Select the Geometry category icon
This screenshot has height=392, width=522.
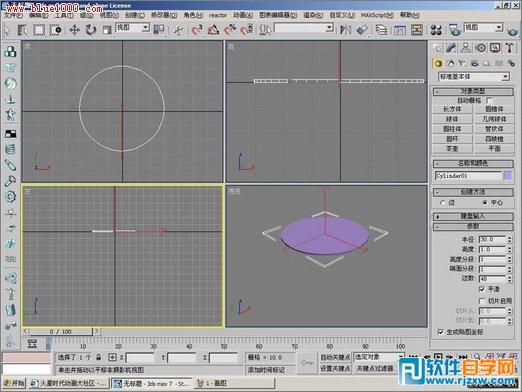pyautogui.click(x=438, y=63)
